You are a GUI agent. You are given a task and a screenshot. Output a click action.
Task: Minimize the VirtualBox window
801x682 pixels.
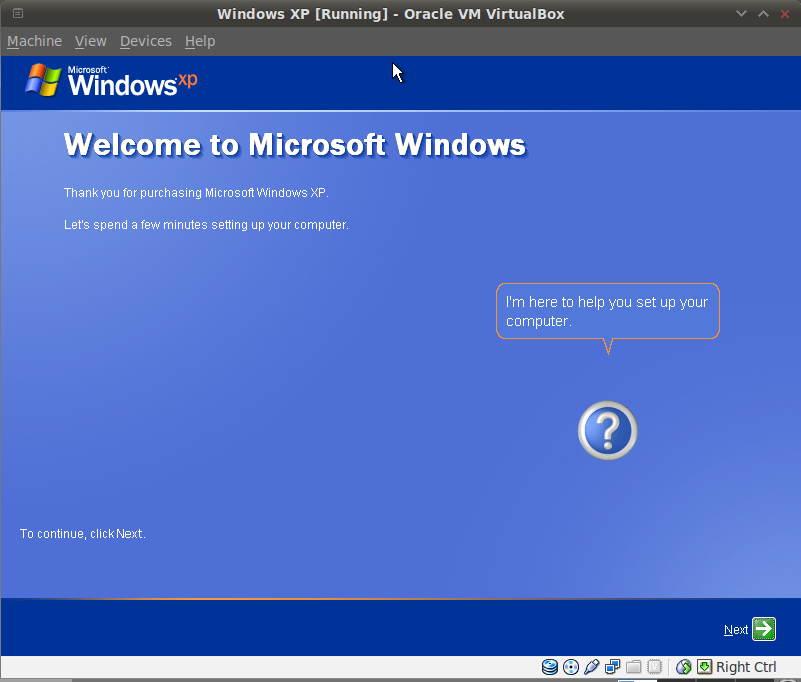point(741,14)
